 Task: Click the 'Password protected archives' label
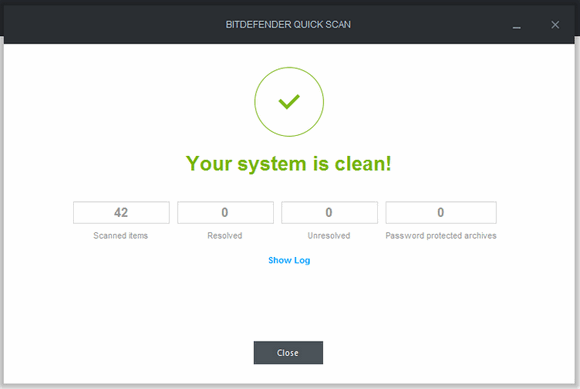pos(441,236)
